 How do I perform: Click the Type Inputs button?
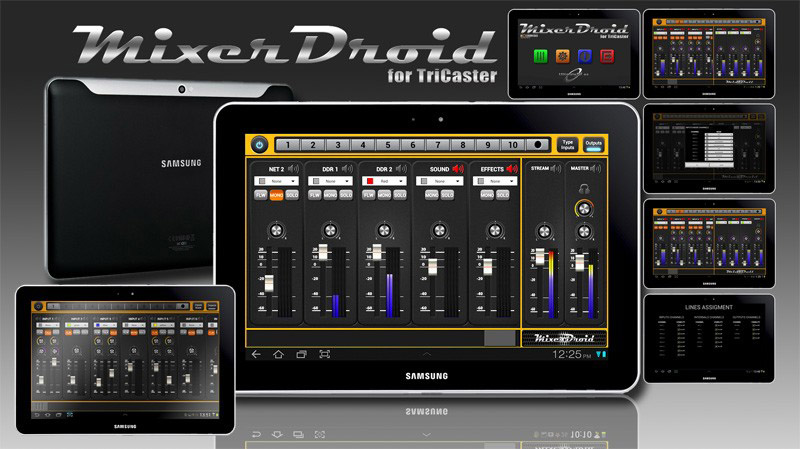(567, 145)
